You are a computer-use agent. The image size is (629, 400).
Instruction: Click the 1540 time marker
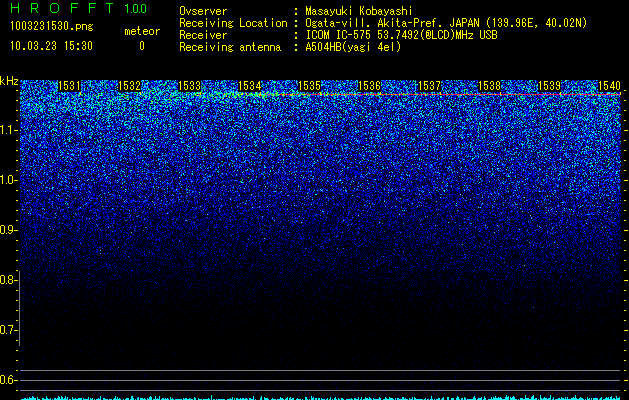tap(609, 86)
